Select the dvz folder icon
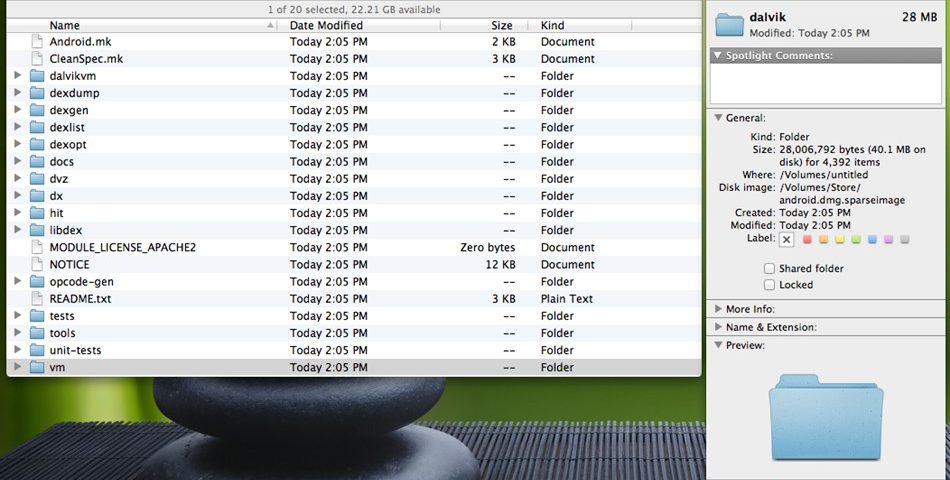The image size is (950, 480). pyautogui.click(x=38, y=179)
